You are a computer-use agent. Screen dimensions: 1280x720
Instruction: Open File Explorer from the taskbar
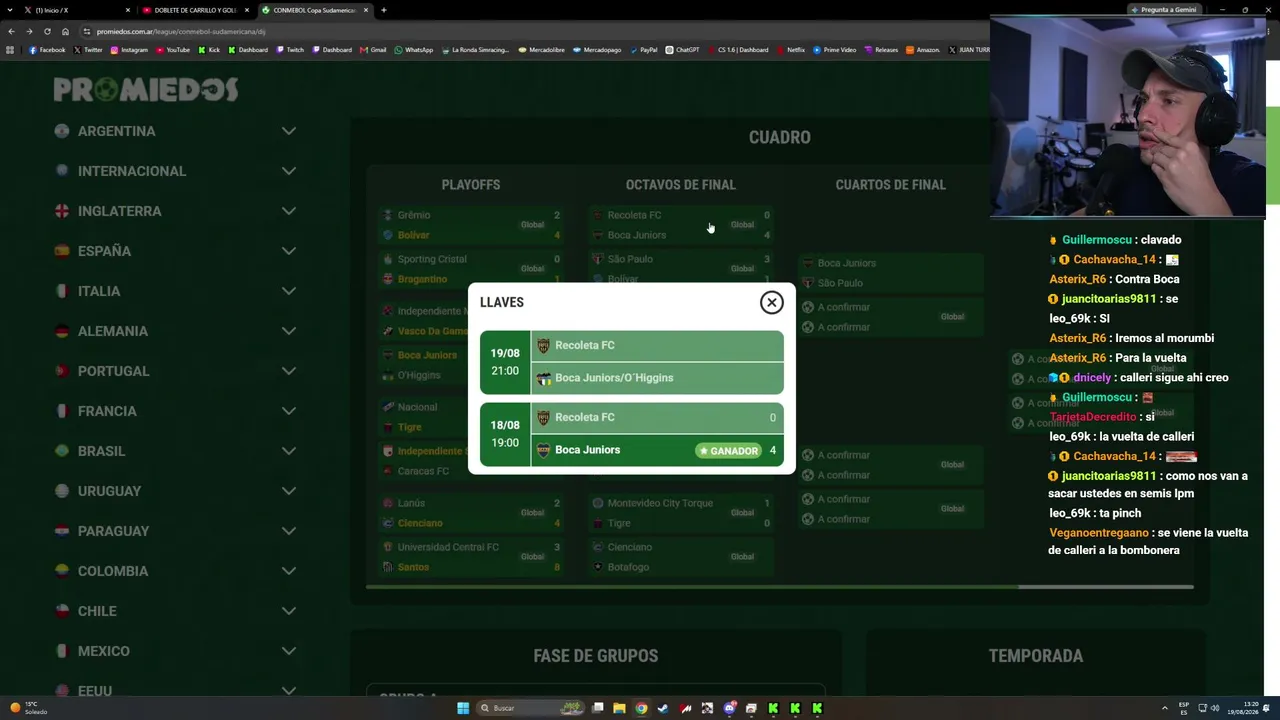pos(619,708)
